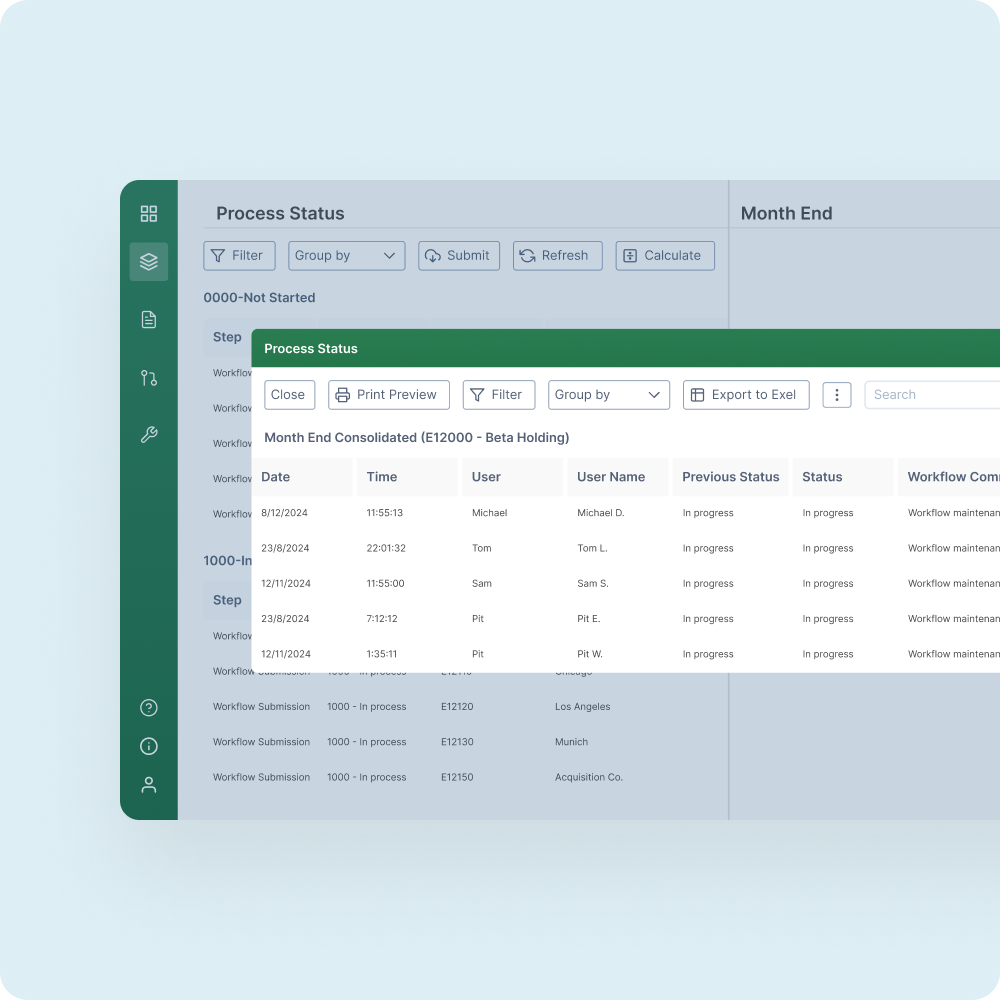The width and height of the screenshot is (1000, 1000).
Task: Expand filter options with the Filter button
Action: click(239, 255)
